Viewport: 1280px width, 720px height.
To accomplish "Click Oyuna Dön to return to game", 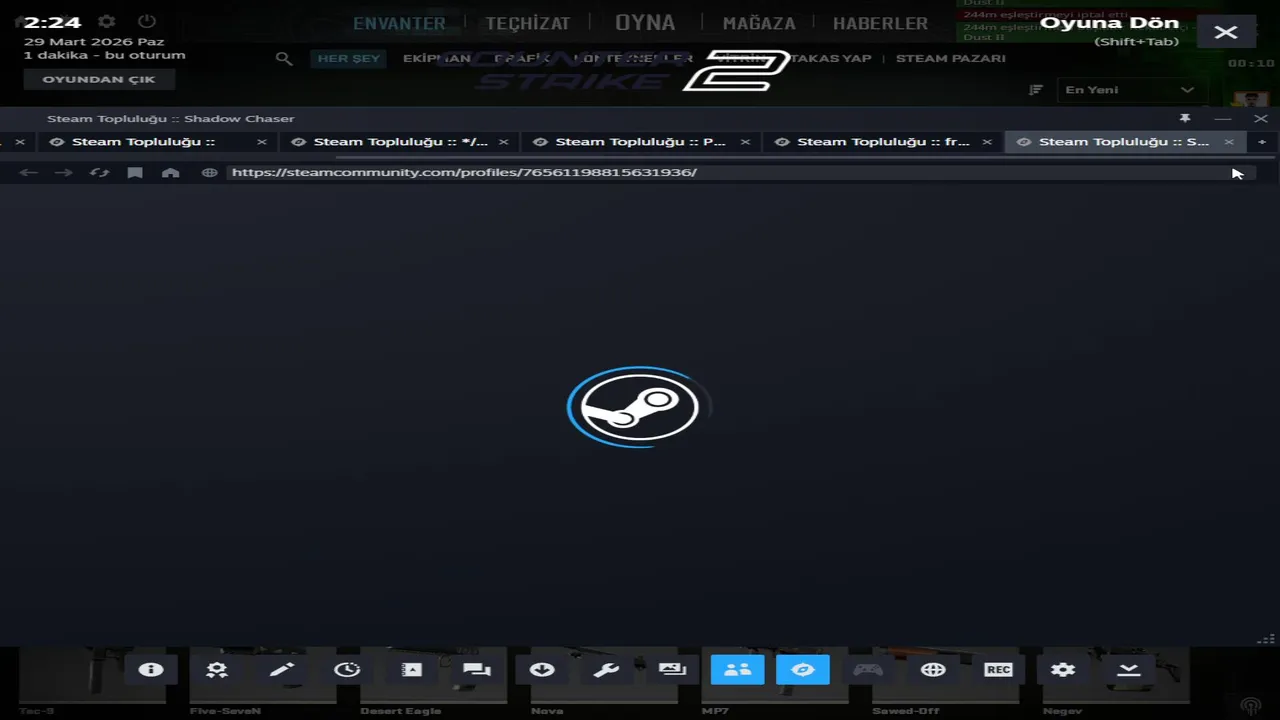I will pos(1110,23).
